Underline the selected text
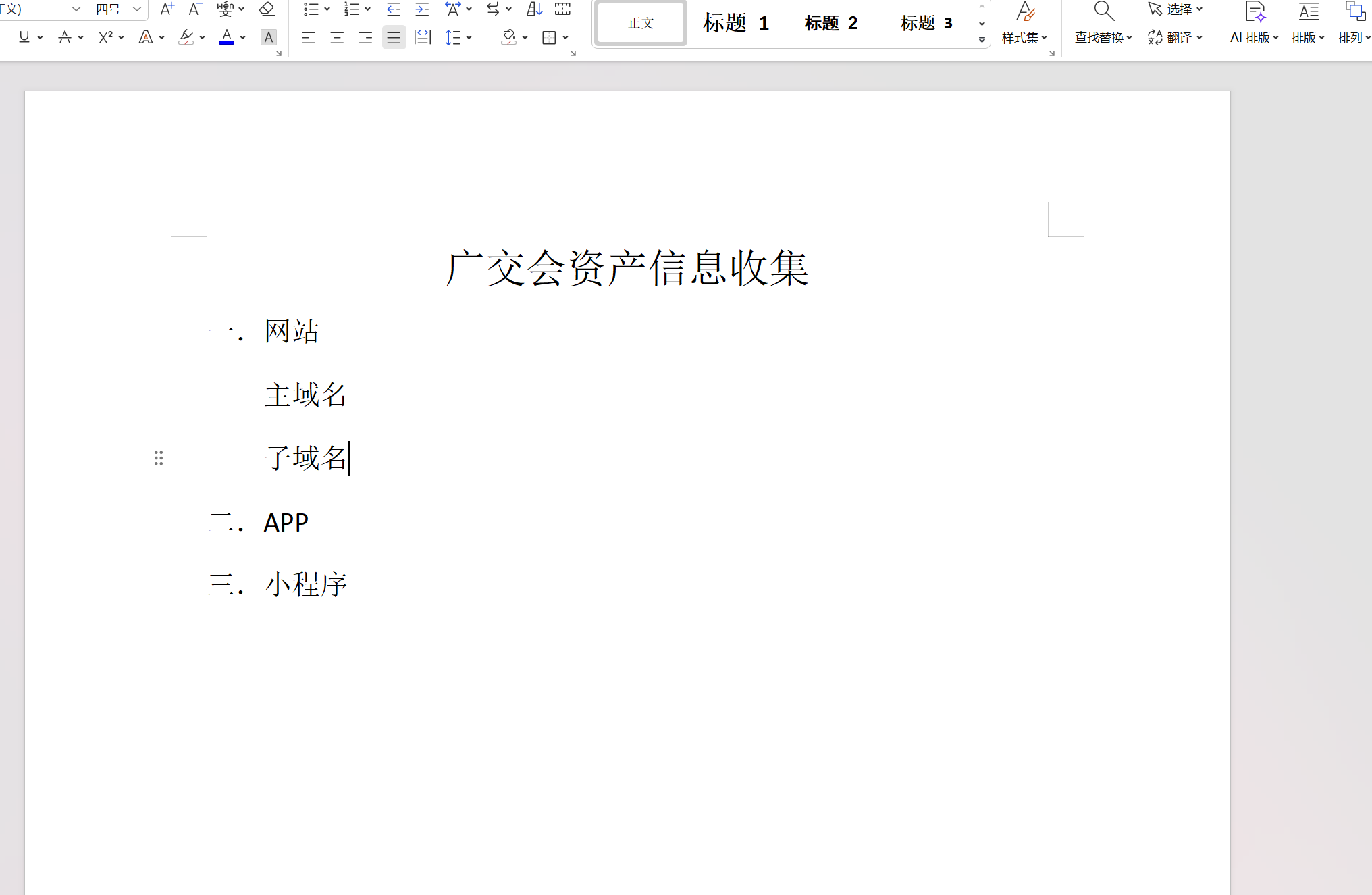Image resolution: width=1372 pixels, height=895 pixels. point(24,37)
